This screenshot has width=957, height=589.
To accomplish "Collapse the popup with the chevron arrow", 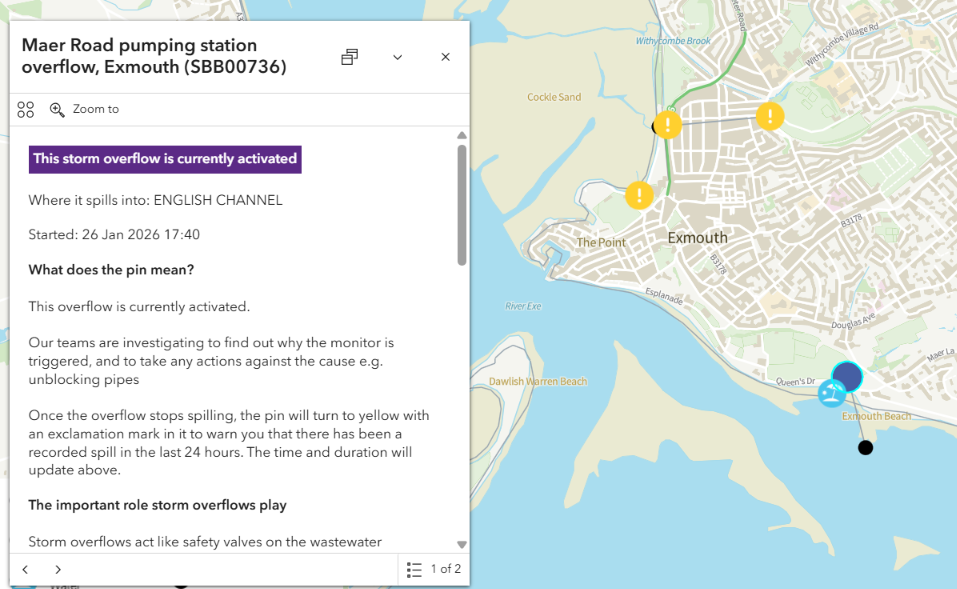I will pyautogui.click(x=397, y=57).
